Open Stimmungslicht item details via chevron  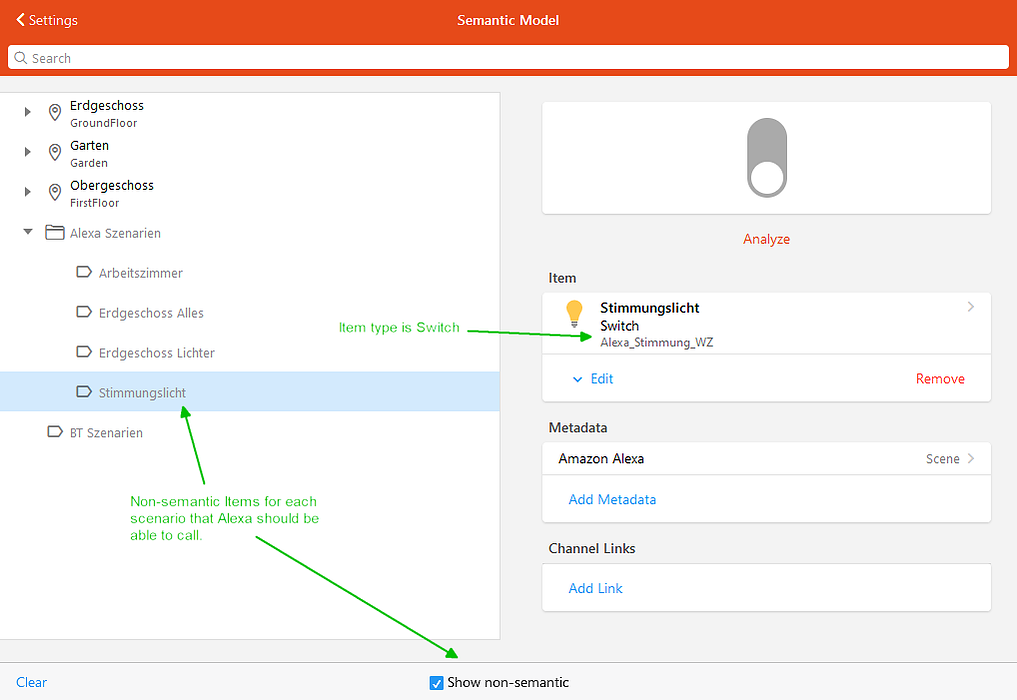[x=970, y=307]
